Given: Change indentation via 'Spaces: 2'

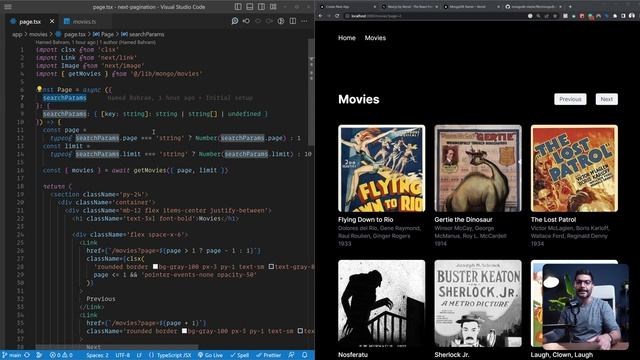Looking at the screenshot, I should (x=97, y=355).
